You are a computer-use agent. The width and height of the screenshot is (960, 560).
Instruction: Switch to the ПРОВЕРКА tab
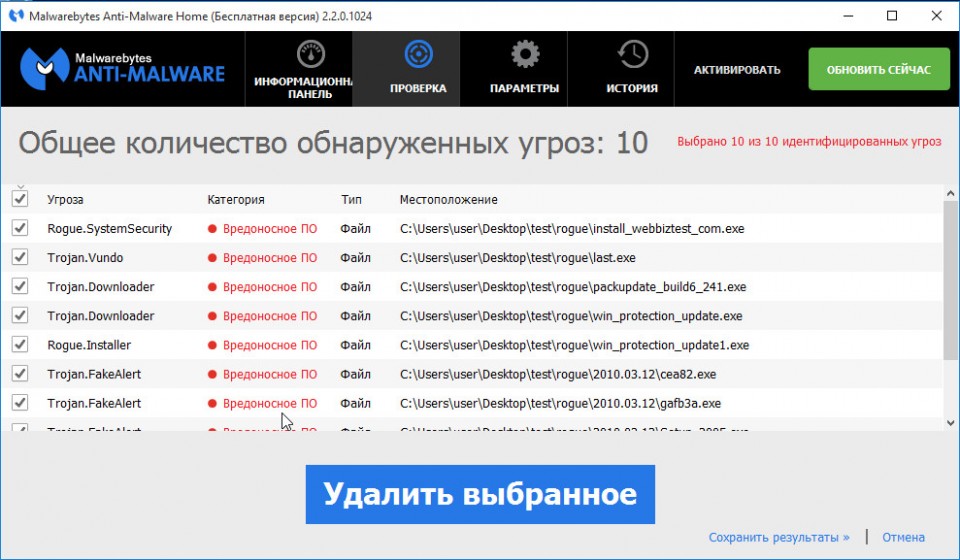tap(406, 69)
